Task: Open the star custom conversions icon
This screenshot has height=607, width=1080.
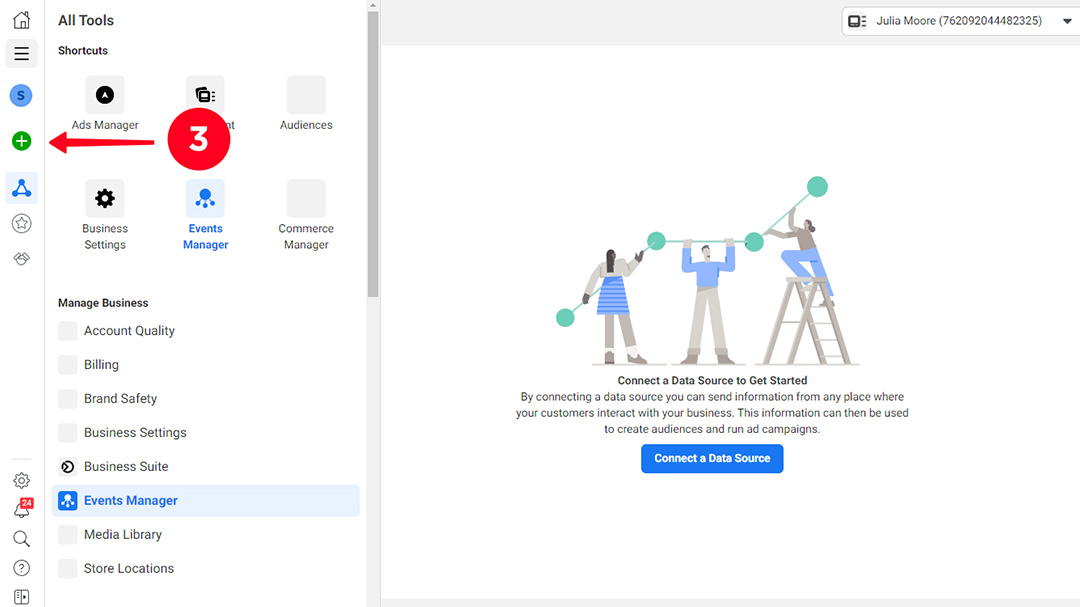Action: point(21,223)
